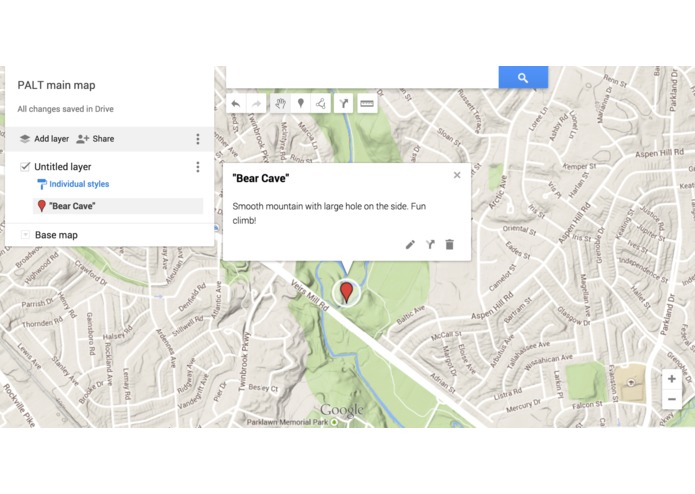Click the red Bear Cave map pin
Viewport: 695px width, 494px height.
tap(346, 292)
